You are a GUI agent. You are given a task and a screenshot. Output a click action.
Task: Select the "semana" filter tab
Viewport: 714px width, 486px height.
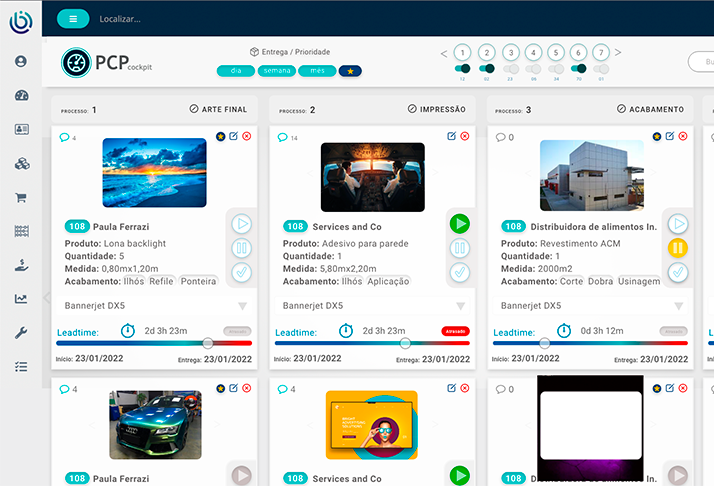coord(277,71)
